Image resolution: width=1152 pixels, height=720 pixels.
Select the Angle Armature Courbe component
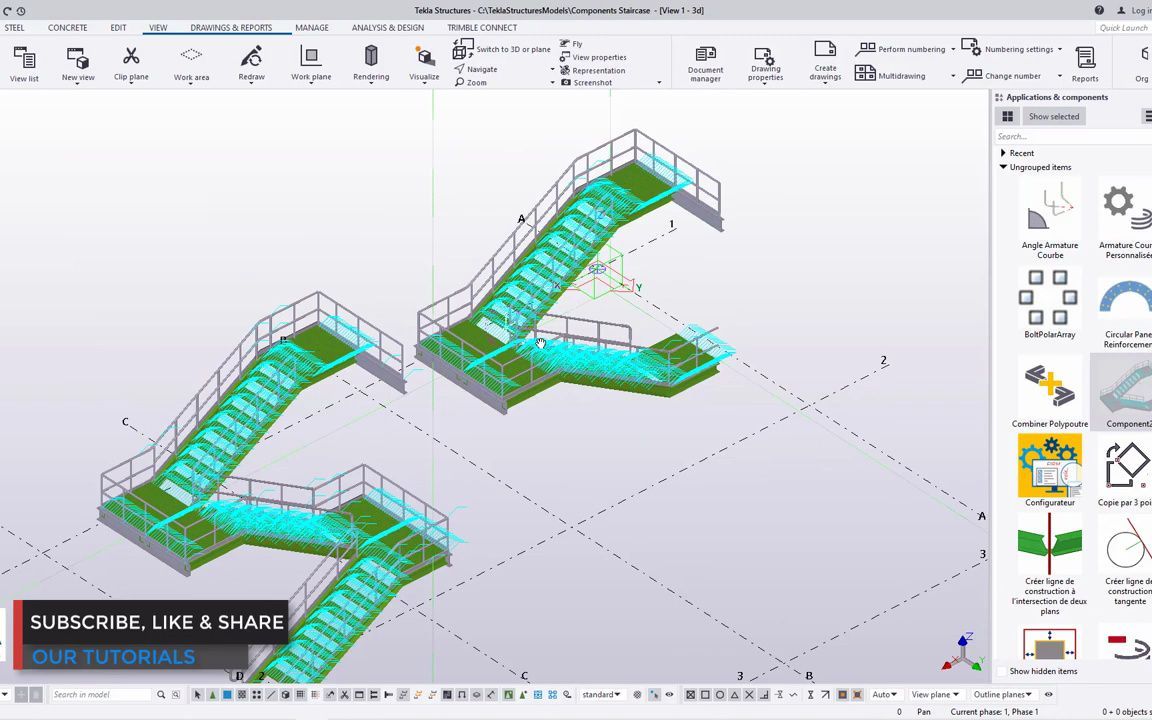pyautogui.click(x=1049, y=220)
